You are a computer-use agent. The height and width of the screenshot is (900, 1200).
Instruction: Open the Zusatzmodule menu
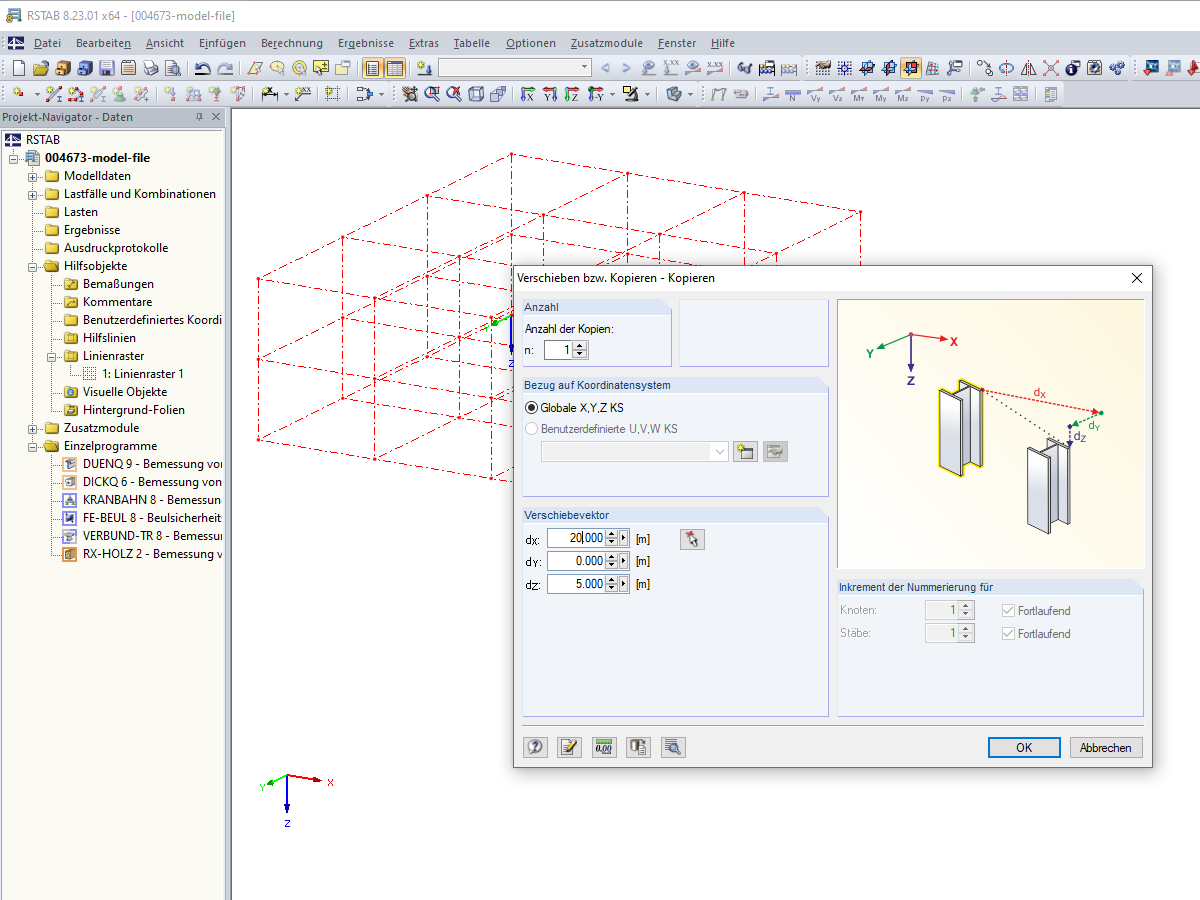(606, 43)
